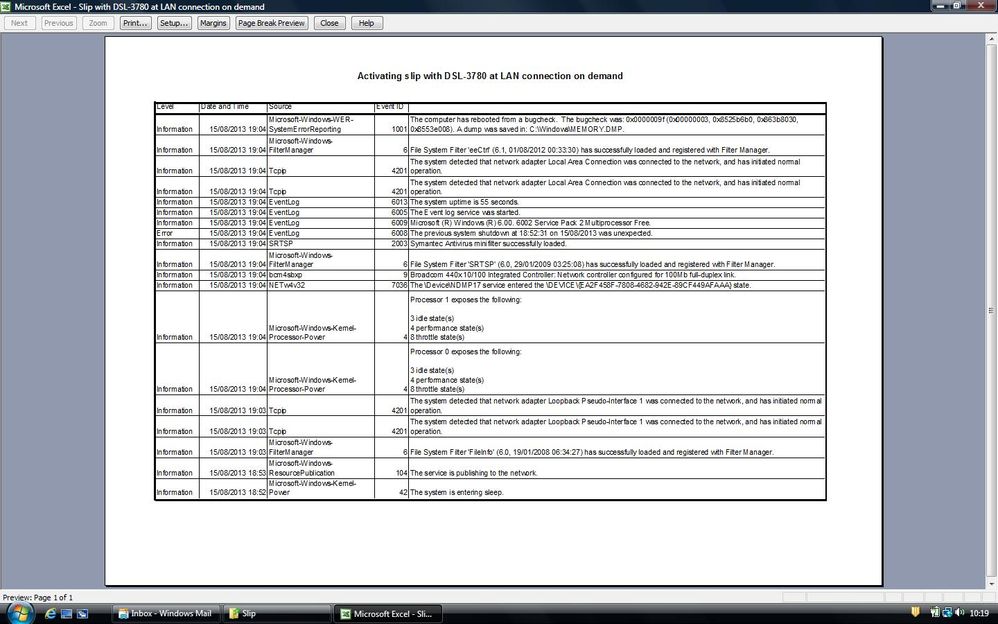Click event ID 6005 cell
This screenshot has height=624, width=998.
[x=391, y=213]
